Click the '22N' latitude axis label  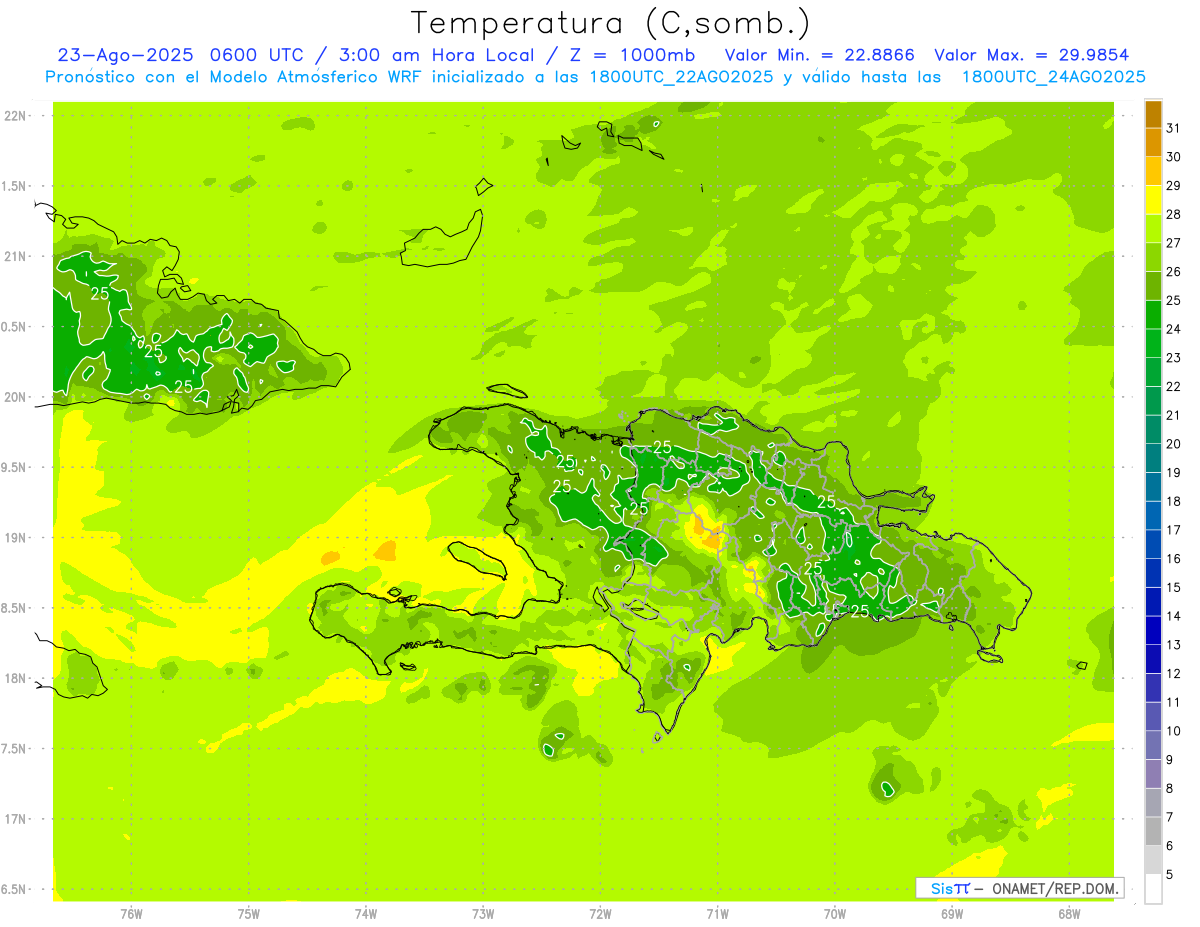[14, 116]
